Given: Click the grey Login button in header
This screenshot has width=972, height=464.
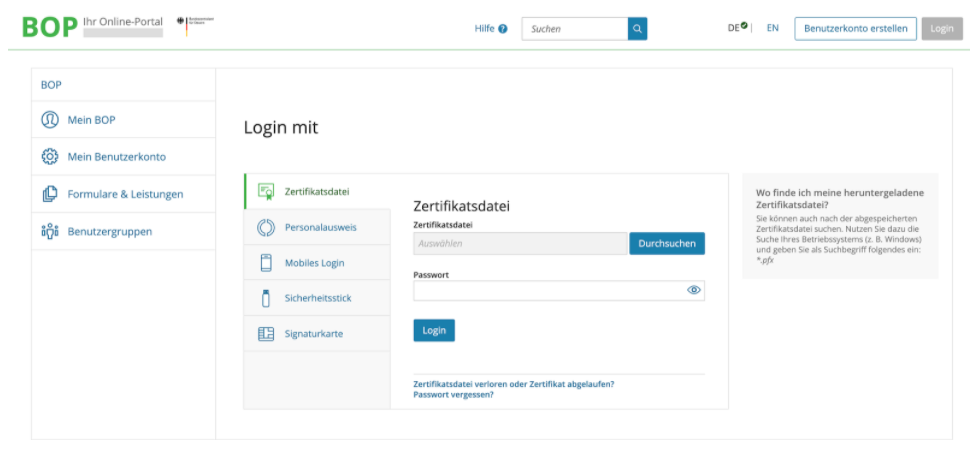Looking at the screenshot, I should point(942,28).
